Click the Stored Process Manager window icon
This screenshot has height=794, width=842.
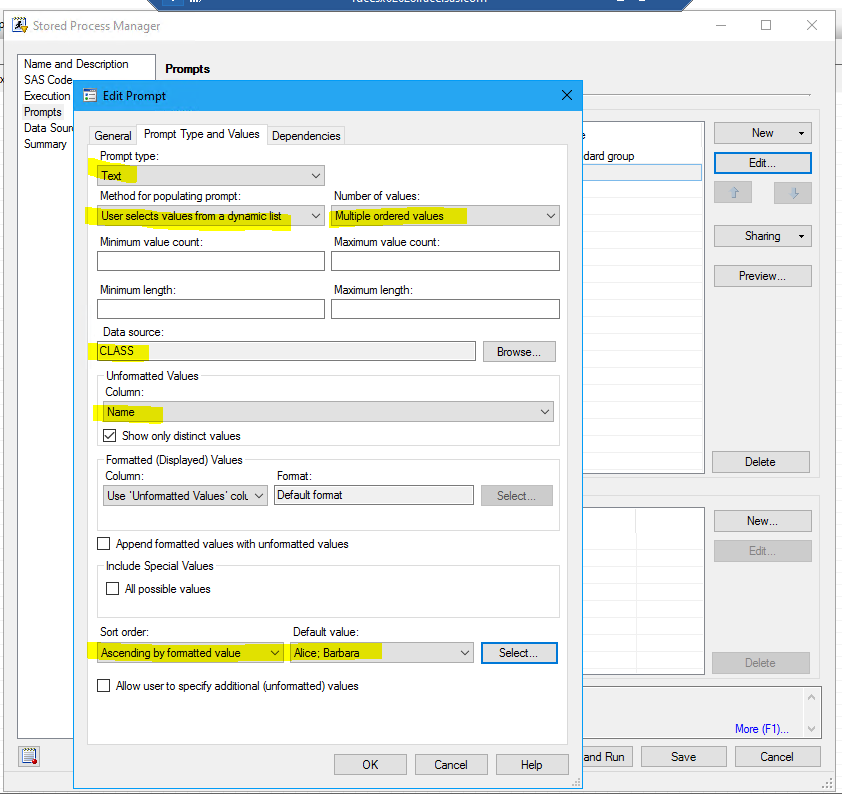tap(19, 25)
